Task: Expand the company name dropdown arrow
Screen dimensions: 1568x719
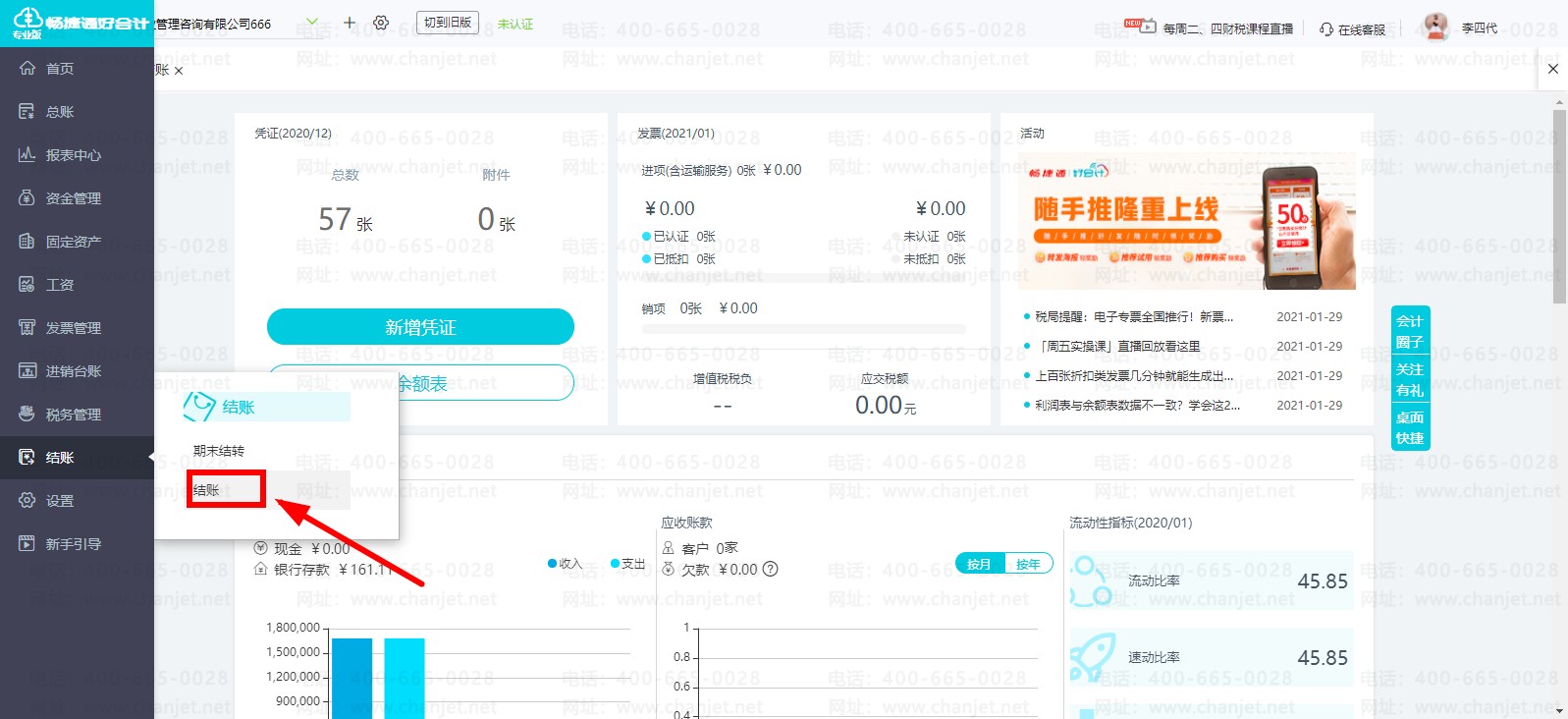Action: click(312, 22)
